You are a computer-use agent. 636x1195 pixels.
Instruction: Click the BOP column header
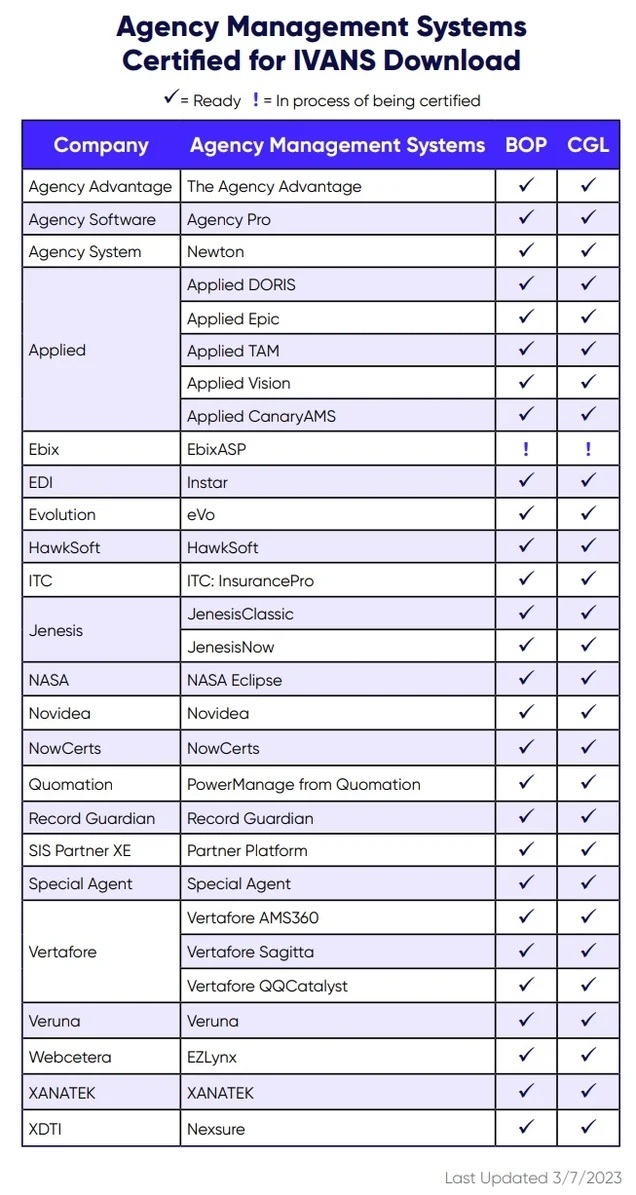click(526, 145)
